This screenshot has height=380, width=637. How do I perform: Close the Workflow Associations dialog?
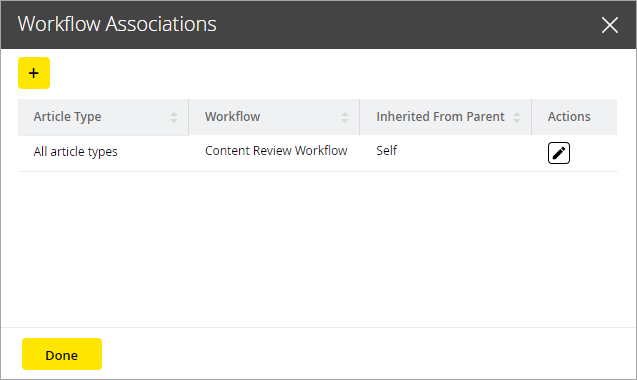[x=609, y=25]
